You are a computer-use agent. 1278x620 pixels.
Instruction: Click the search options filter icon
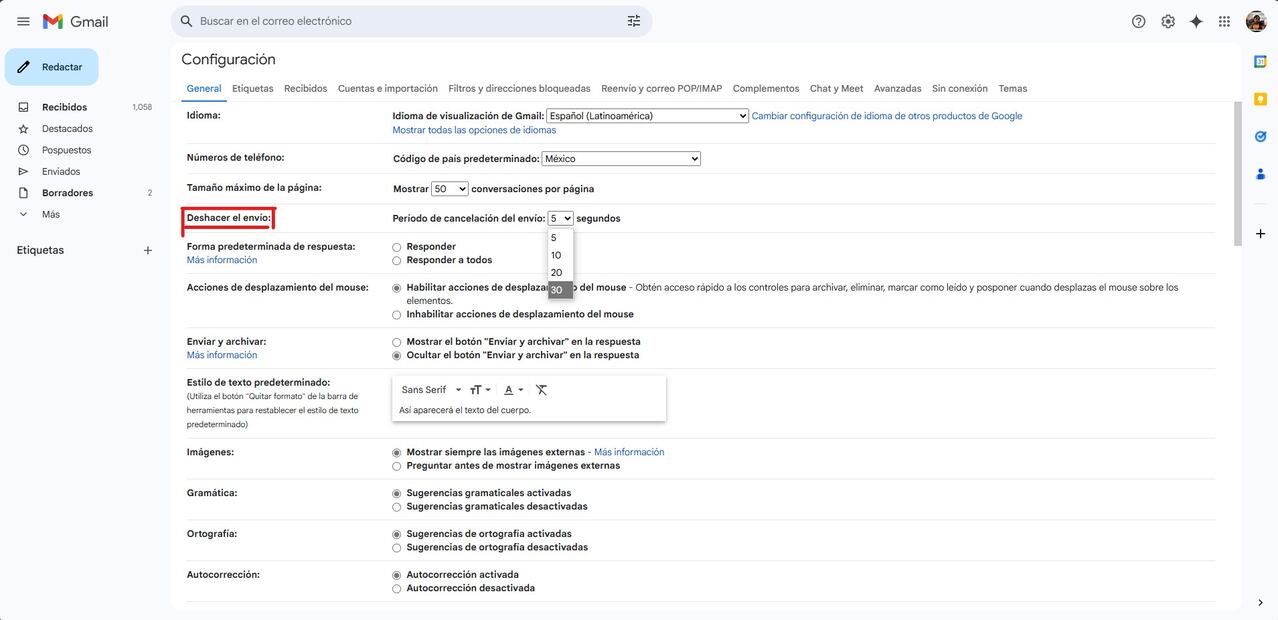click(633, 21)
